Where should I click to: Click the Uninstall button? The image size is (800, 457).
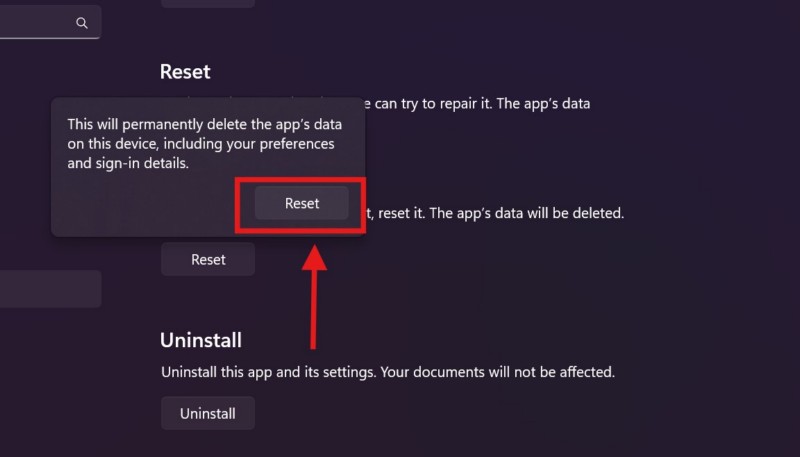tap(207, 413)
